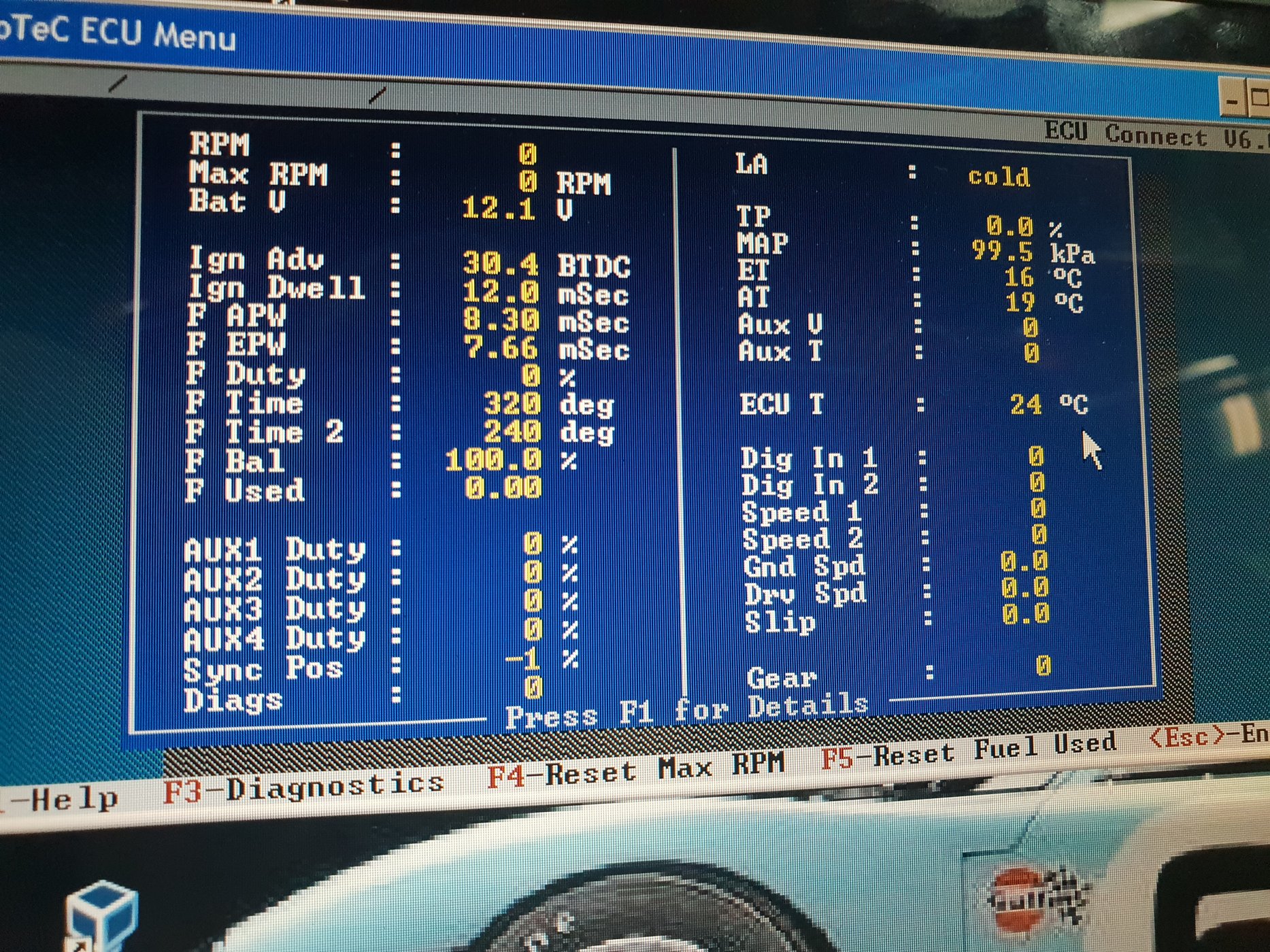Click the Gnd Spd label

(x=804, y=566)
